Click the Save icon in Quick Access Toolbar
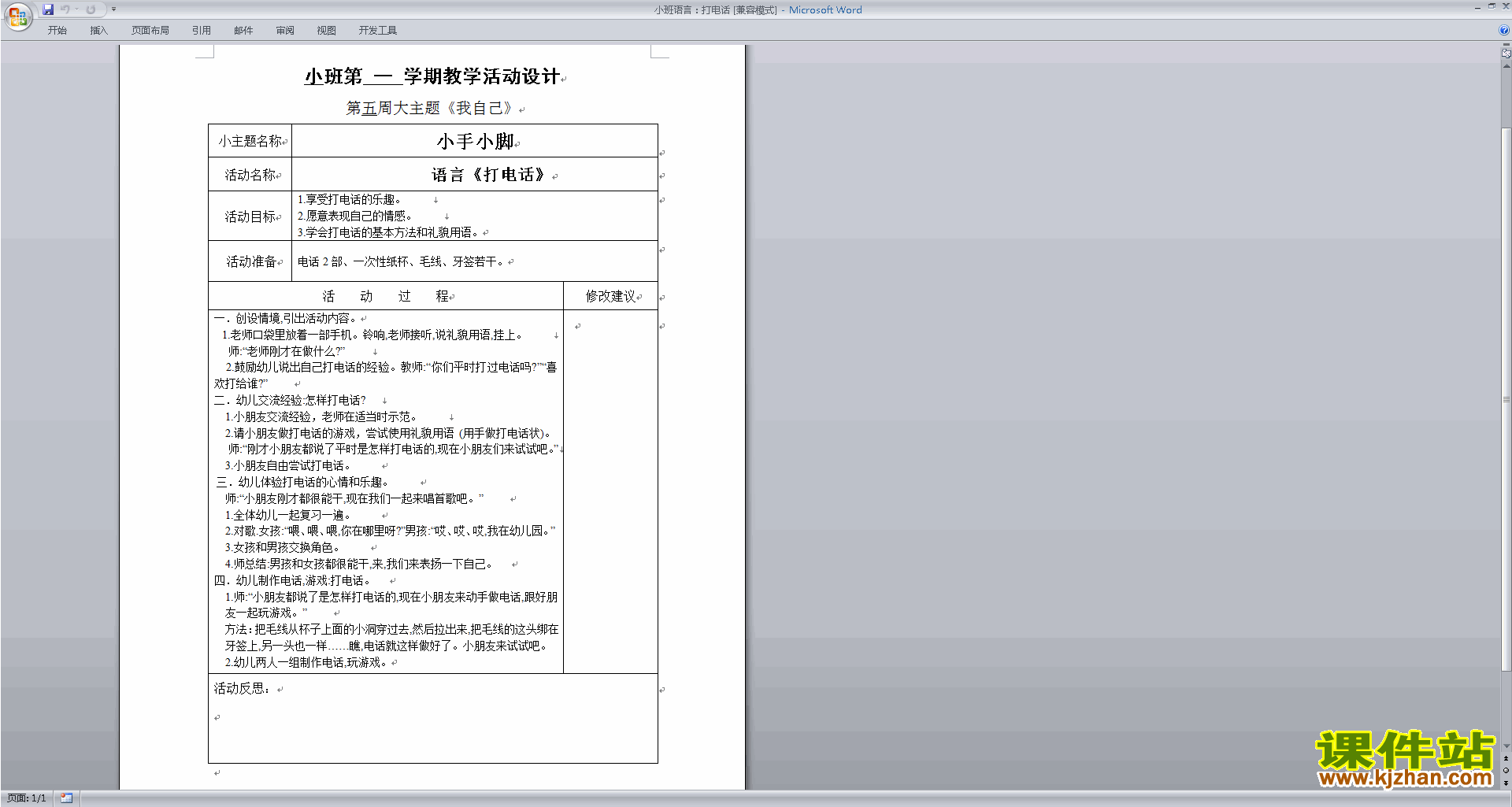This screenshot has width=1512, height=807. coord(48,9)
